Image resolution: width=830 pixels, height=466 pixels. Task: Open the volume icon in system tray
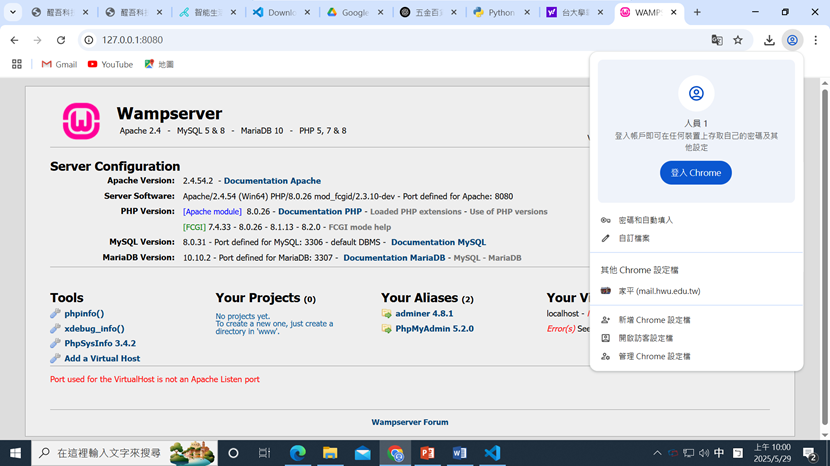coord(703,453)
